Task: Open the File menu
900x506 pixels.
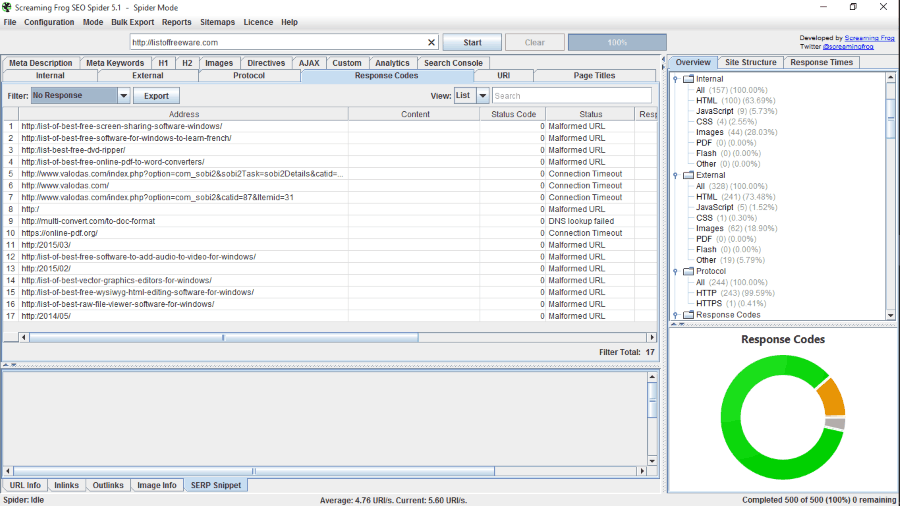Action: click(10, 22)
